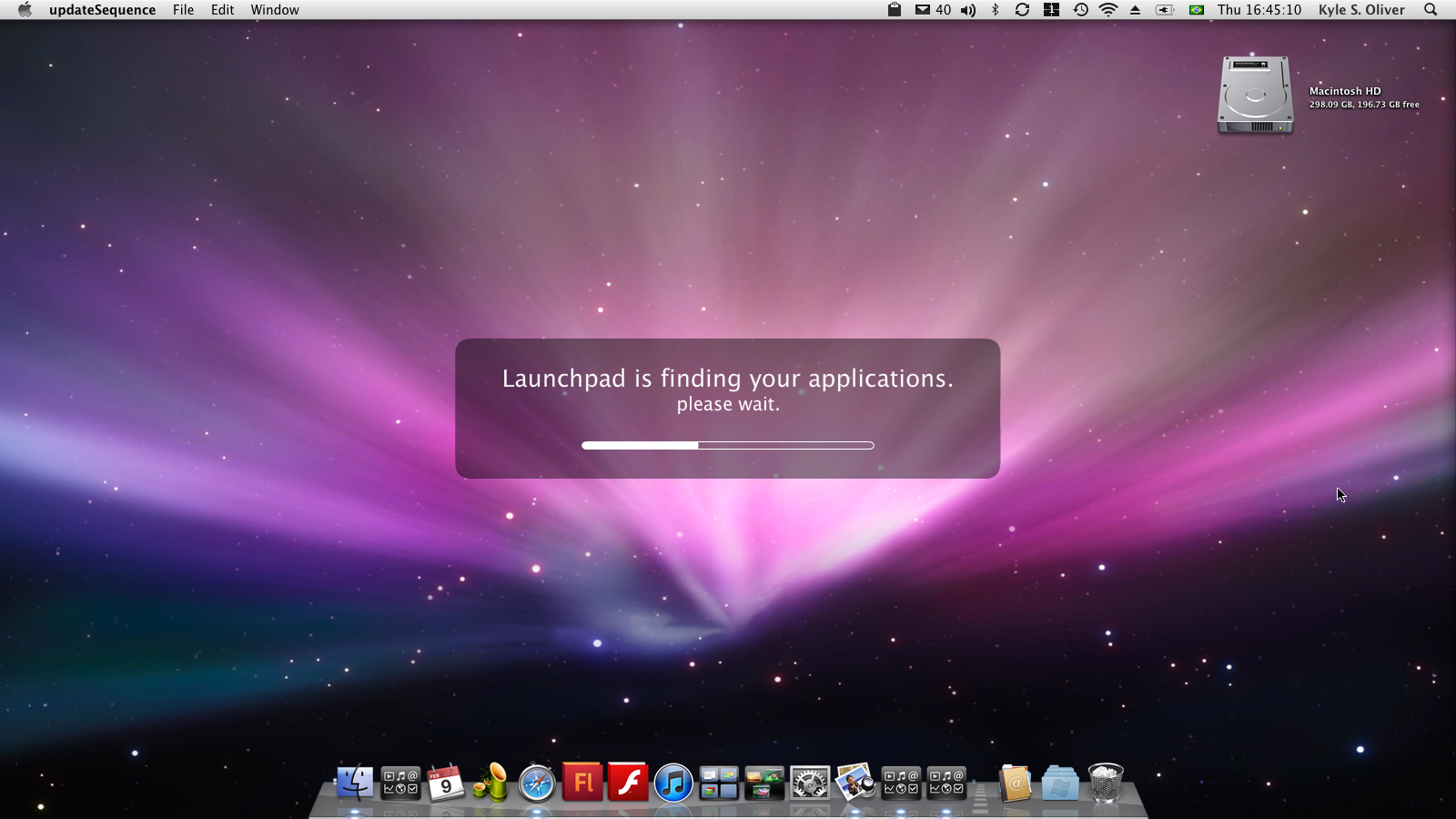Screen dimensions: 1456x819
Task: Open Address Book in the dock
Action: [1015, 783]
